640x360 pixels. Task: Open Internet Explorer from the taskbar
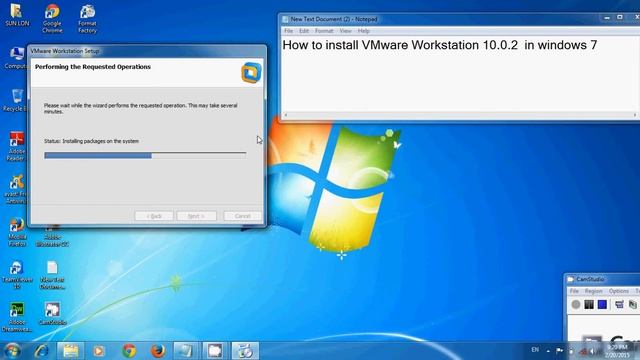coord(41,351)
